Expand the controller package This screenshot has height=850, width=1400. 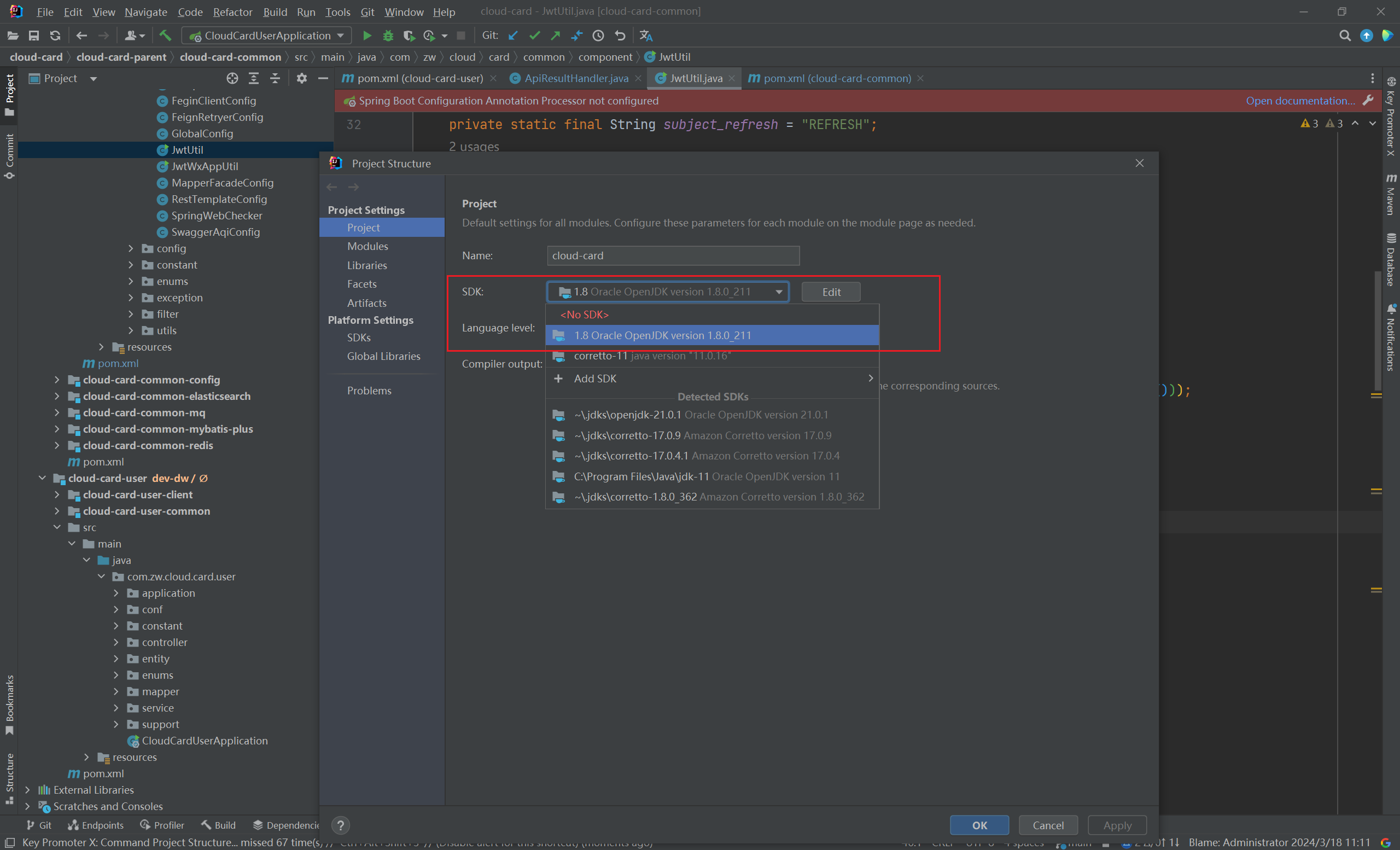tap(116, 642)
